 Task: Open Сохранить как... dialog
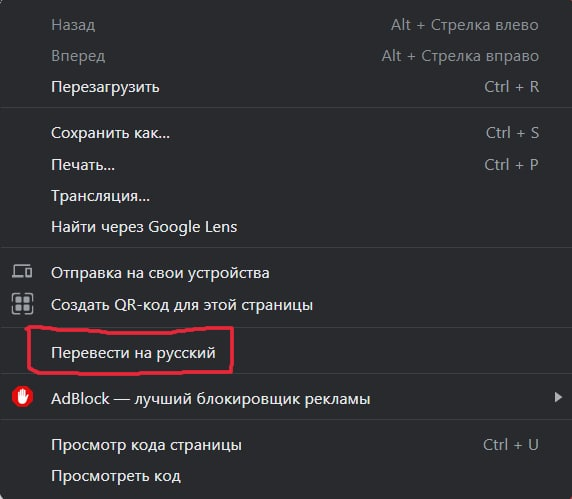[x=286, y=133]
